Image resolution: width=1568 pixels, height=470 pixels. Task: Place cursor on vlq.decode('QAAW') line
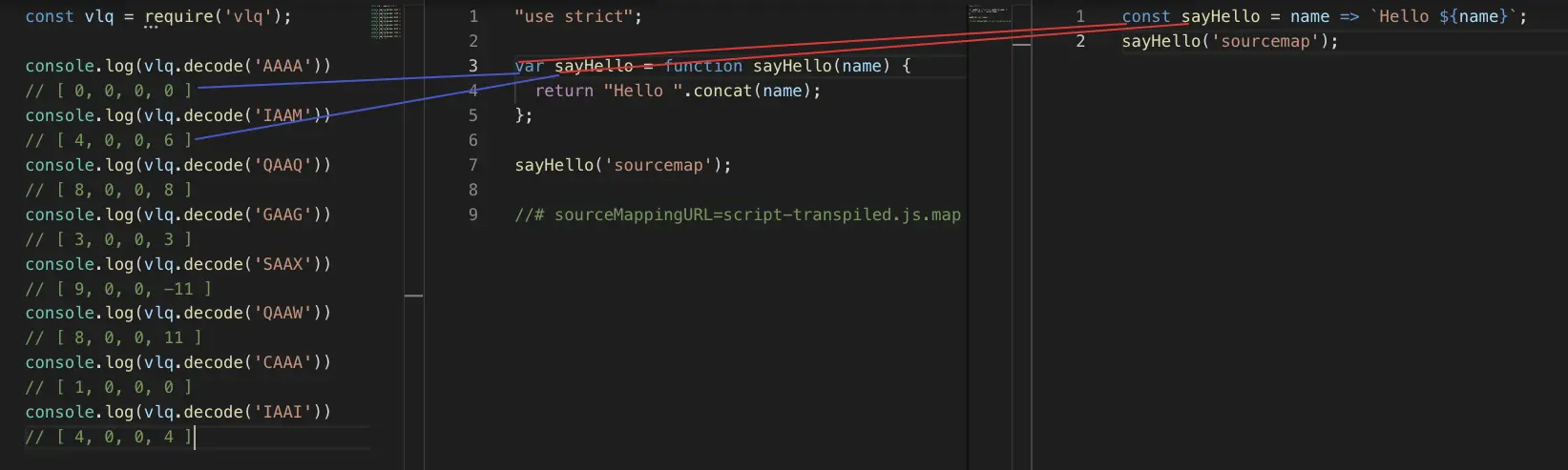[x=178, y=313]
